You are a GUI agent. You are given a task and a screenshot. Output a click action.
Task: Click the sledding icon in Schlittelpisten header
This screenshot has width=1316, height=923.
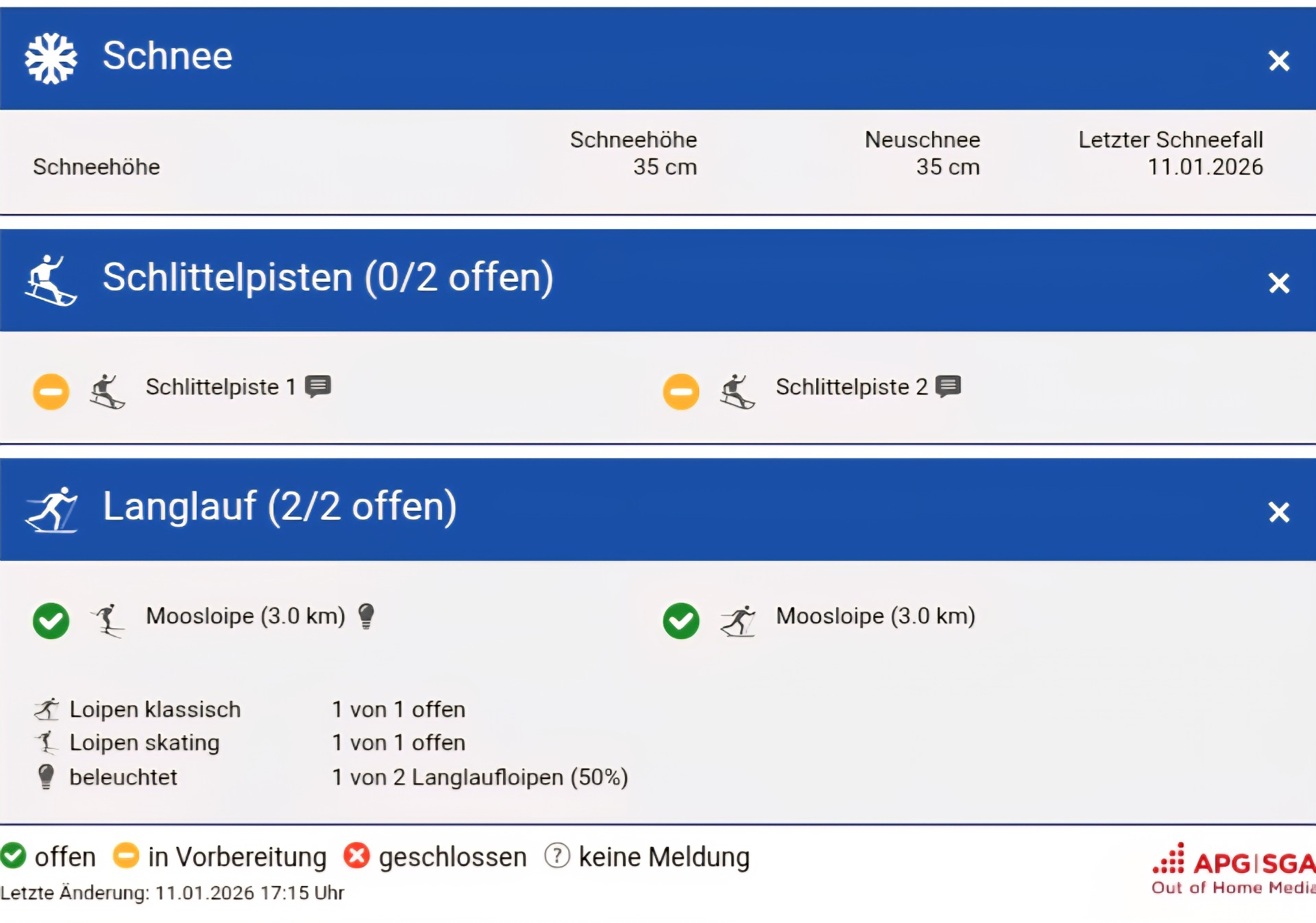tap(51, 280)
